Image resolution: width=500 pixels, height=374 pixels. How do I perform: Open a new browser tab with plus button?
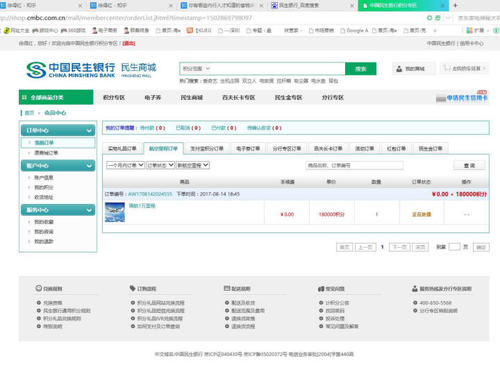(x=455, y=5)
